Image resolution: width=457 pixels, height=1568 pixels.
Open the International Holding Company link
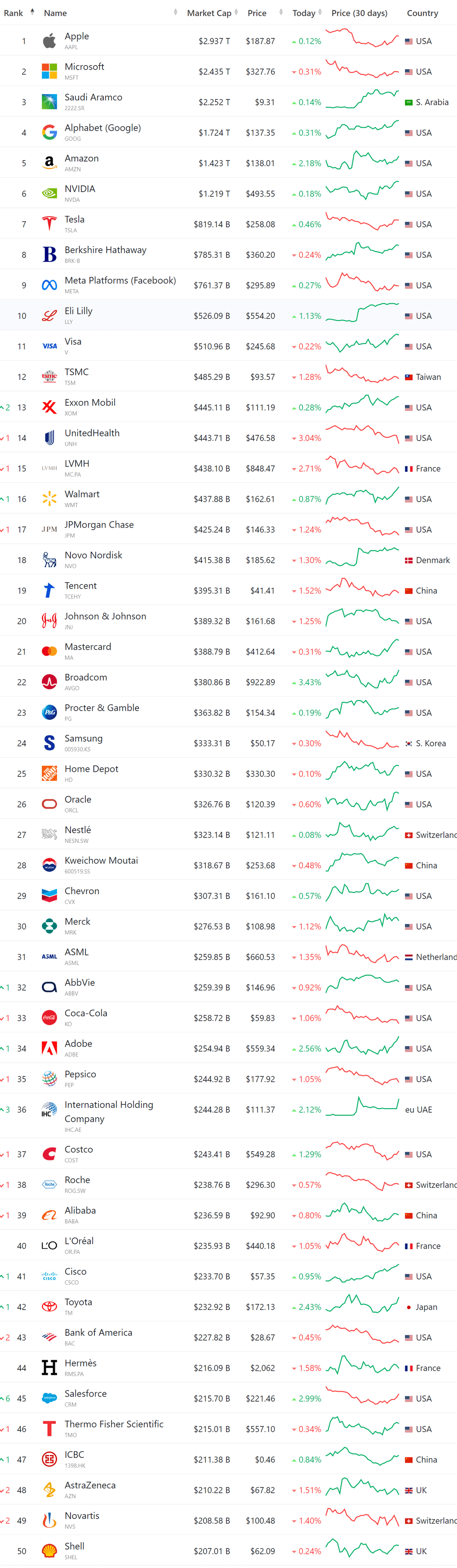(x=108, y=1111)
